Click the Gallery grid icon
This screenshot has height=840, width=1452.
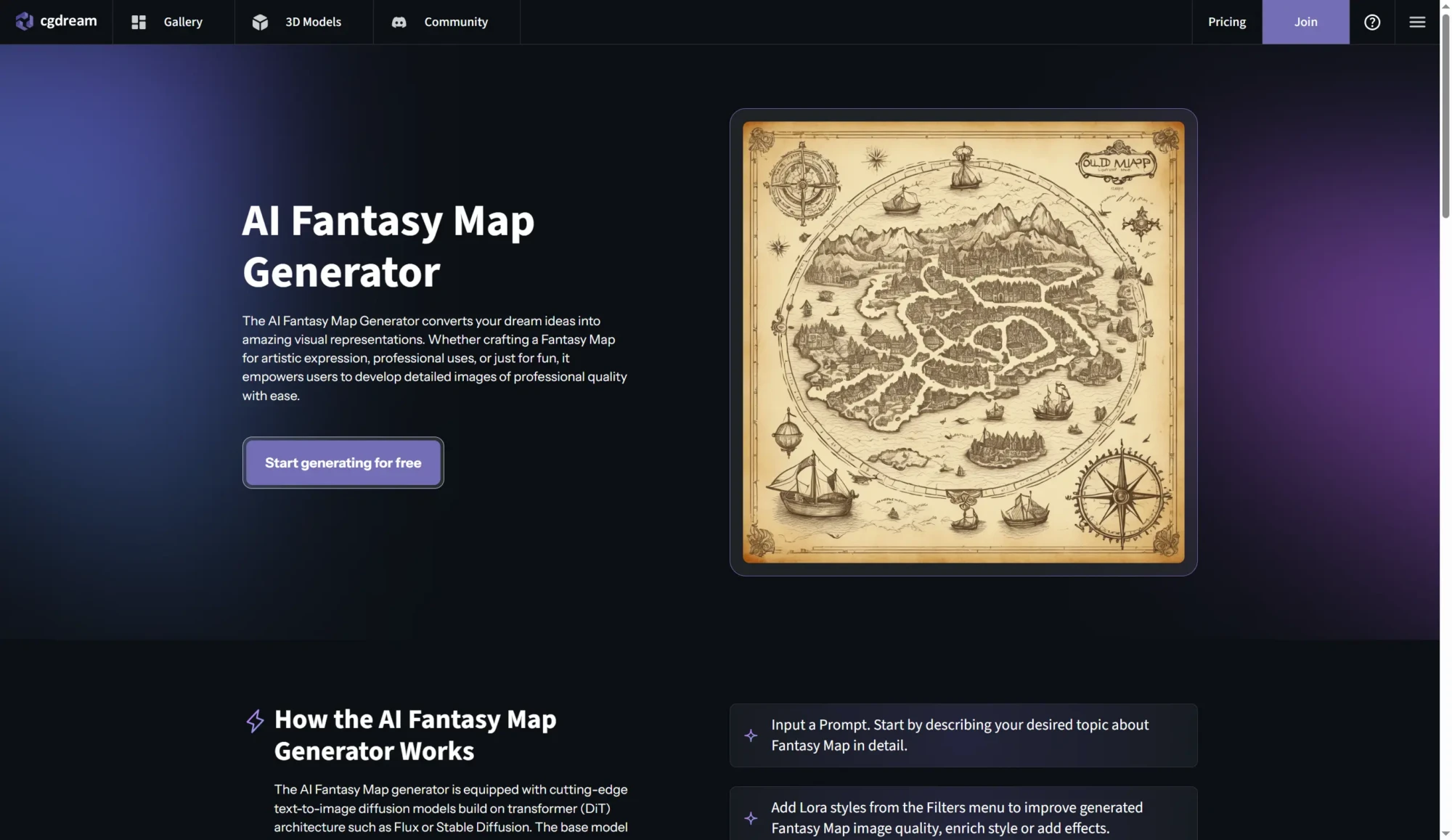(139, 23)
